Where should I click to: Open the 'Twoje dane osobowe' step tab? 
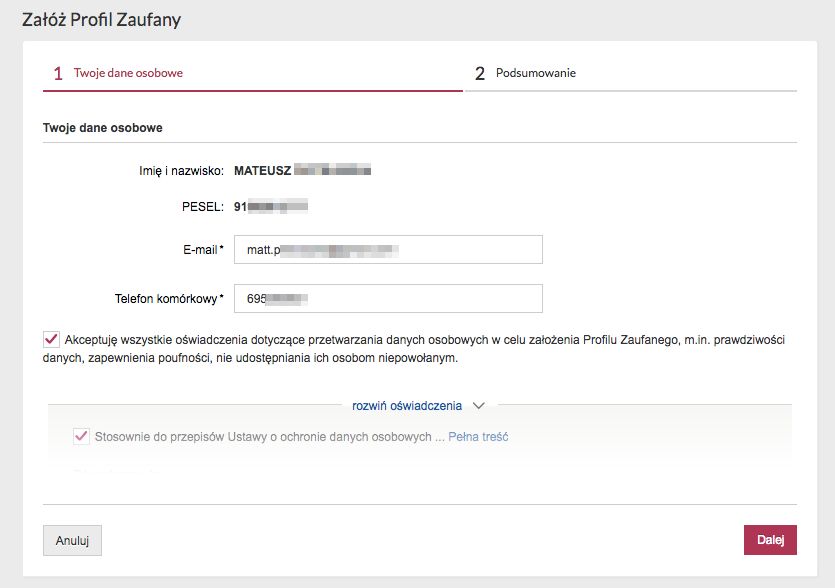128,73
